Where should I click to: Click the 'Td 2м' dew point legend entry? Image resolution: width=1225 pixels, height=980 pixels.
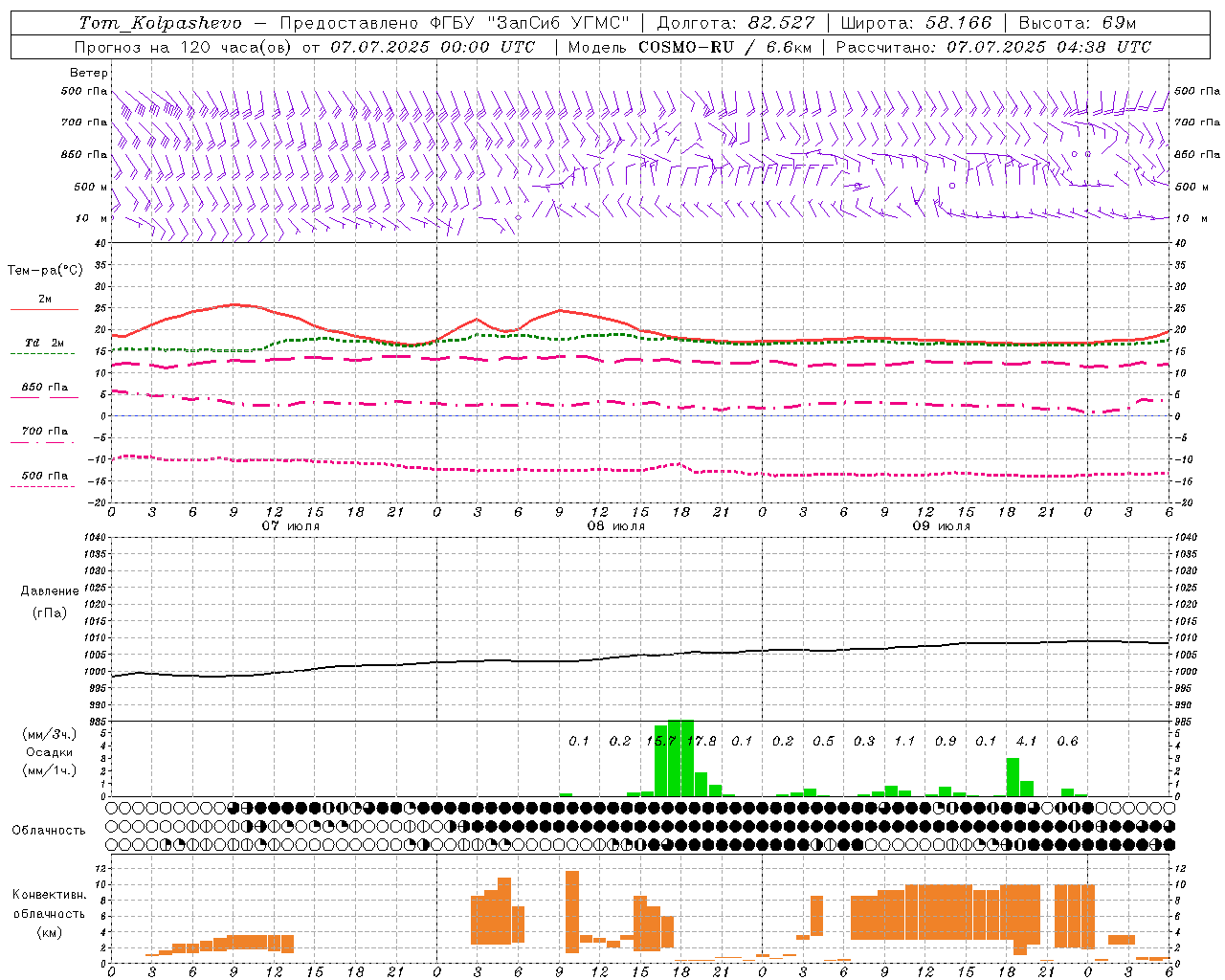[45, 343]
